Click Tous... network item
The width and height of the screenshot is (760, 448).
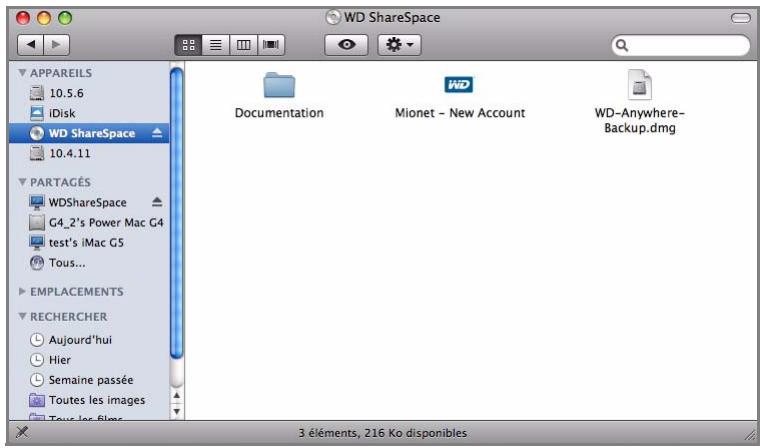[x=89, y=263]
